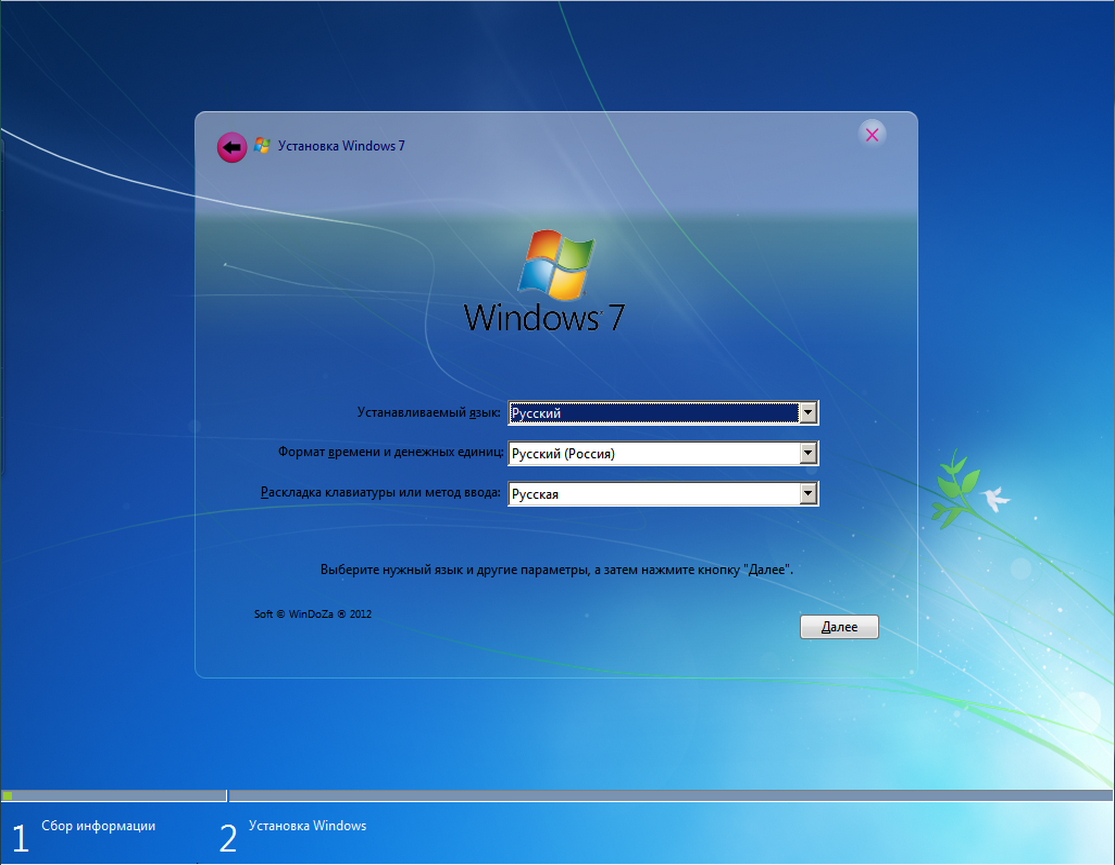Click the pink back arrow button
The width and height of the screenshot is (1115, 865).
tap(232, 147)
